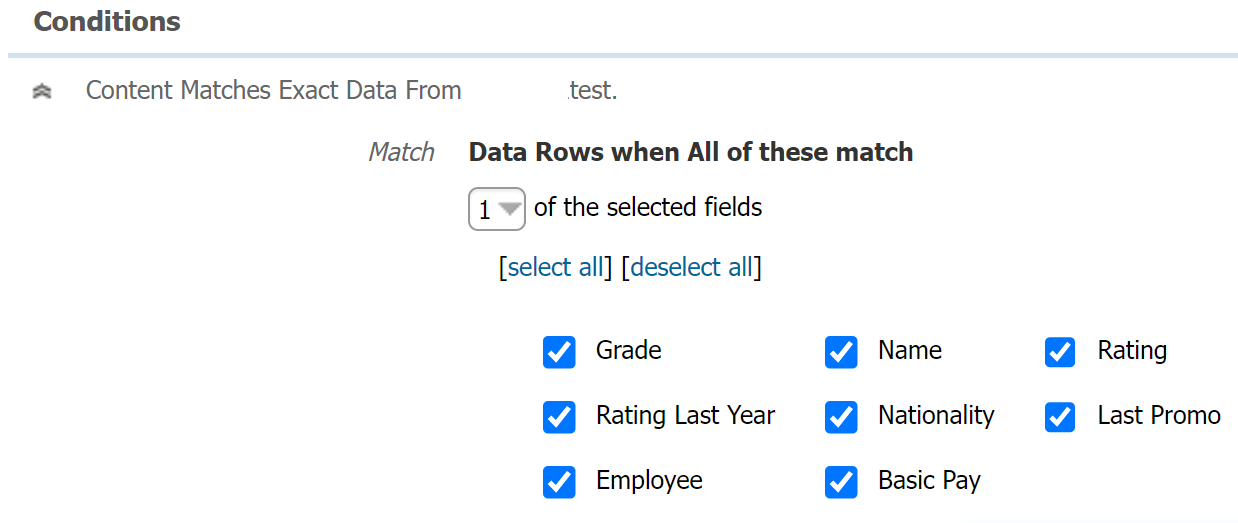This screenshot has width=1238, height=523.
Task: Click the Rating Last Year label text
Action: click(x=685, y=416)
